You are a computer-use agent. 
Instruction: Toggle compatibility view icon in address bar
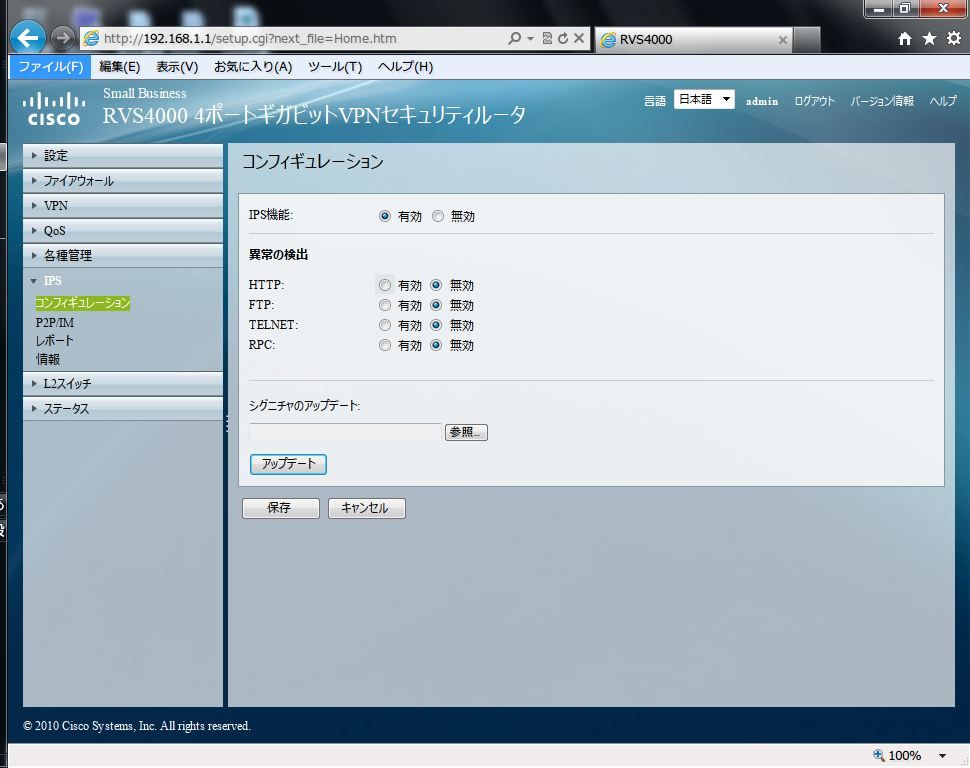pos(547,38)
